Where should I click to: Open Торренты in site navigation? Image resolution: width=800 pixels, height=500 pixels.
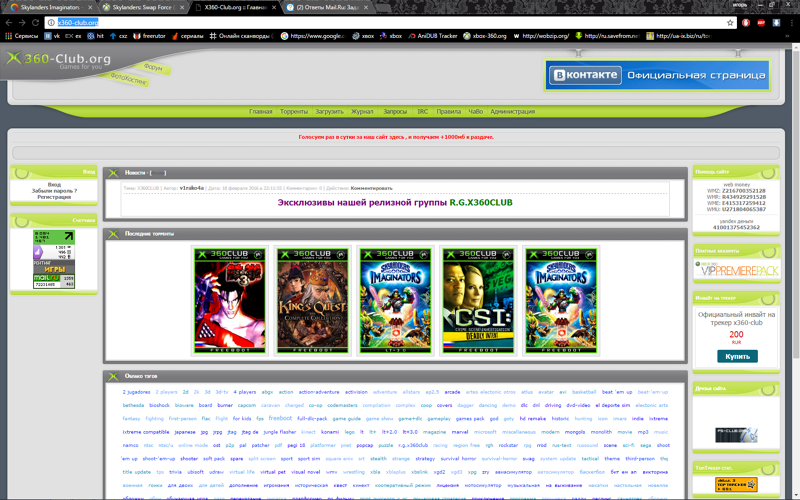[294, 111]
